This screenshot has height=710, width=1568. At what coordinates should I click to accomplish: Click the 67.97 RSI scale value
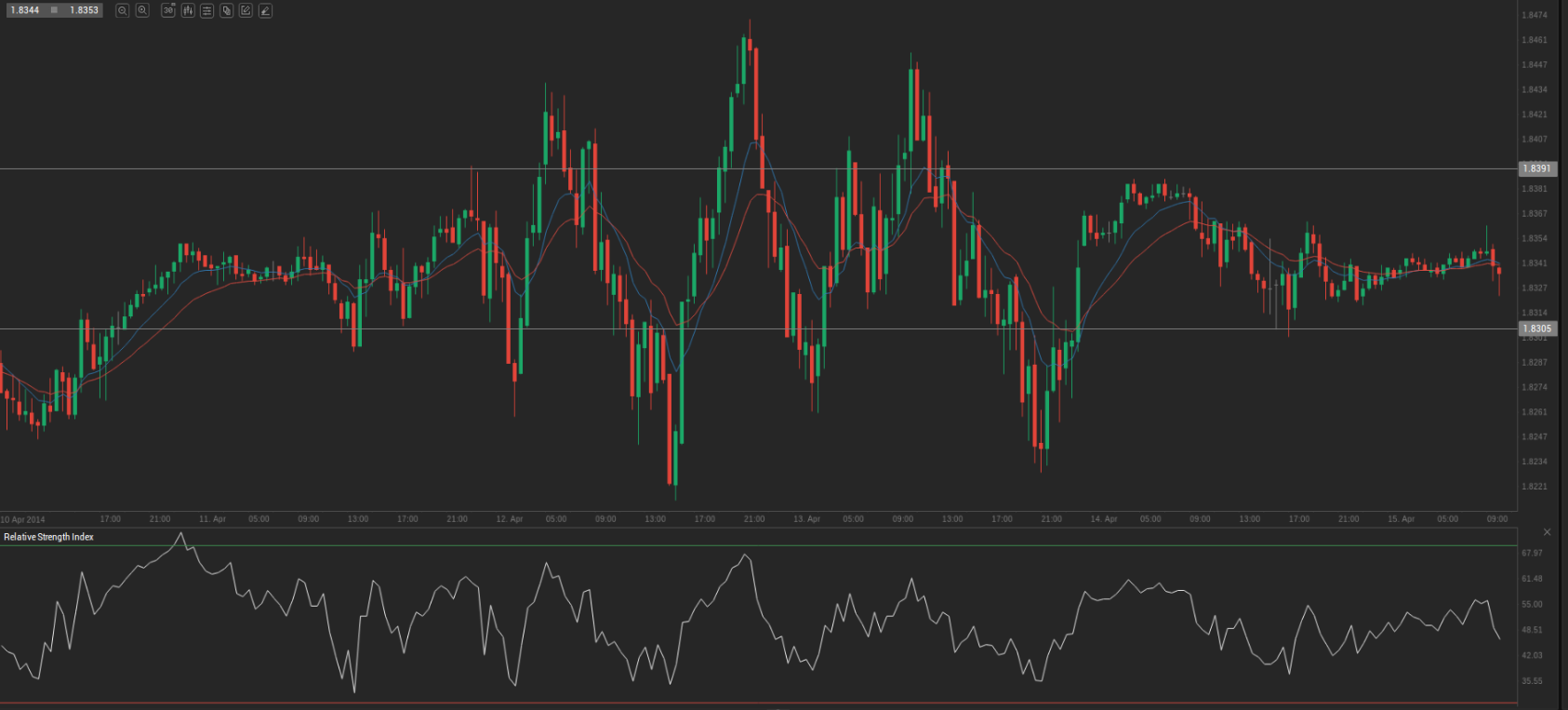pyautogui.click(x=1532, y=553)
